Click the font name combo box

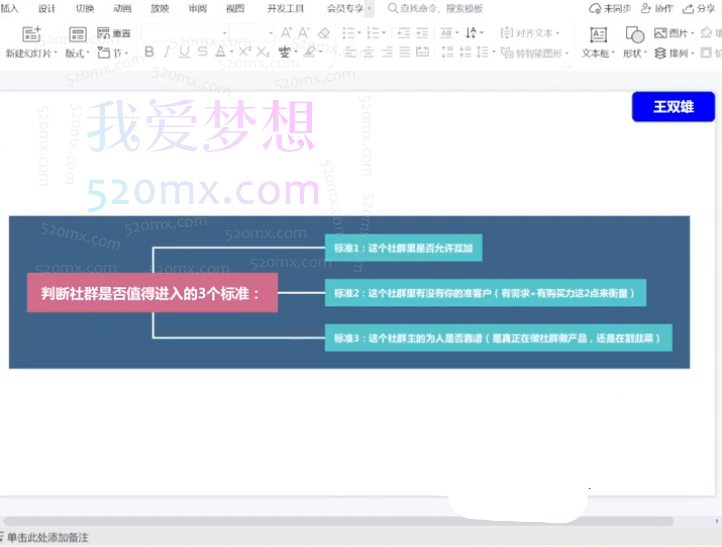[x=184, y=33]
